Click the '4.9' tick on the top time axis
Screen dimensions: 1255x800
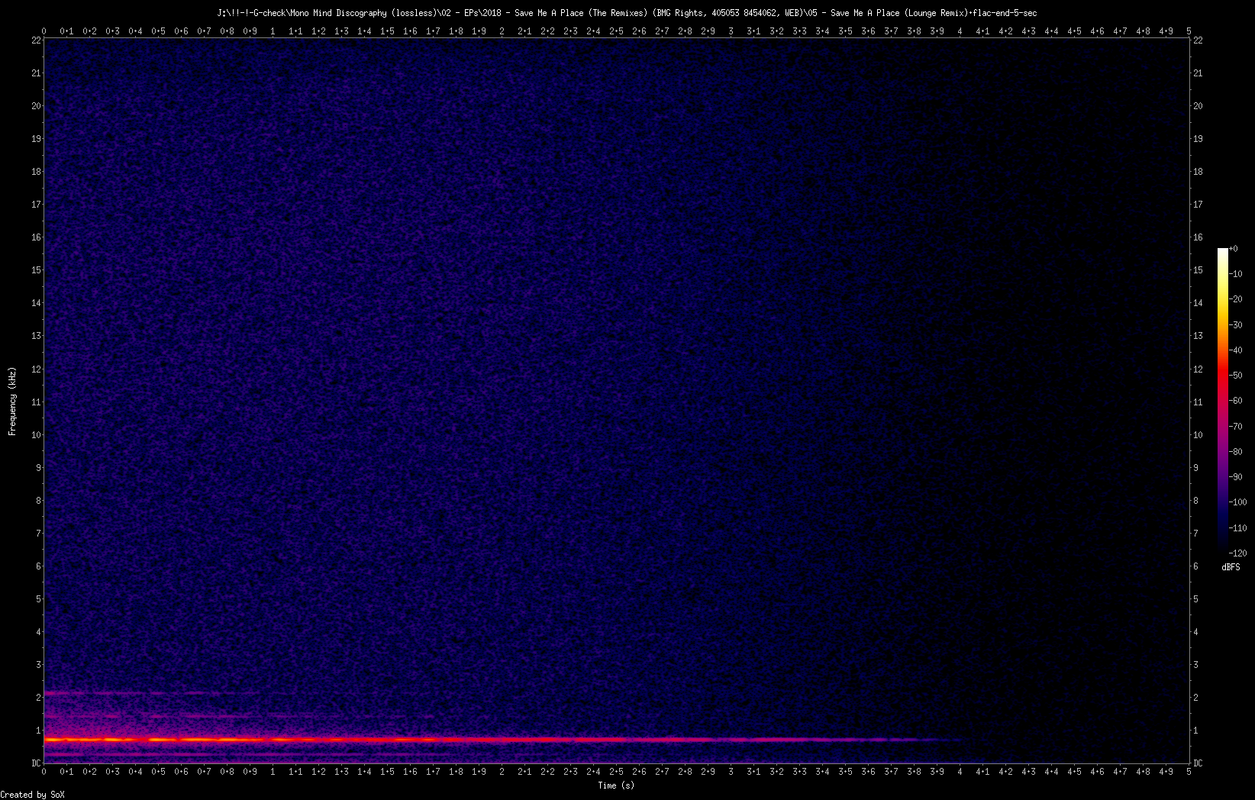(x=1166, y=31)
